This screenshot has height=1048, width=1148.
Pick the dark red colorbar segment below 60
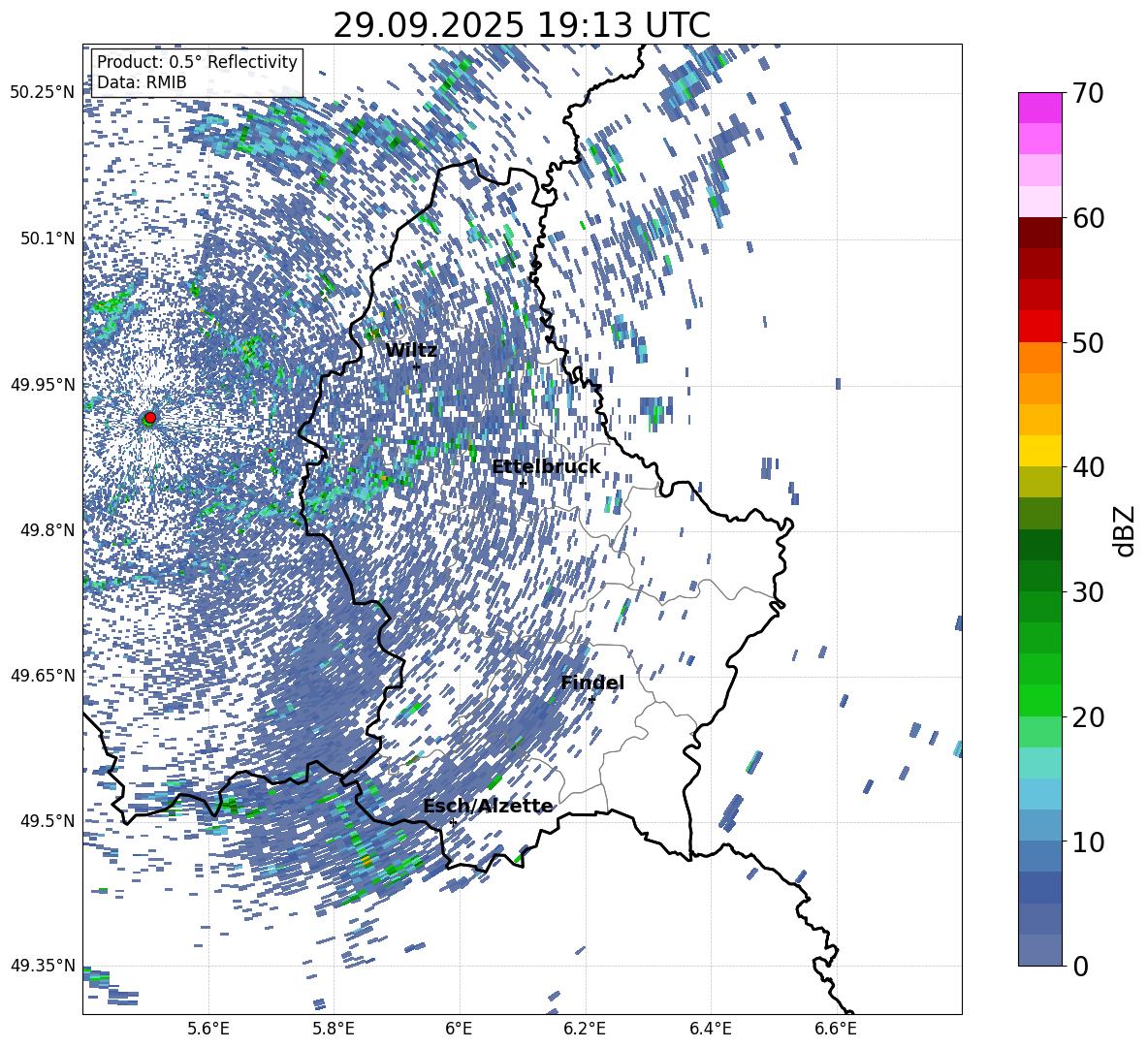pos(1039,233)
